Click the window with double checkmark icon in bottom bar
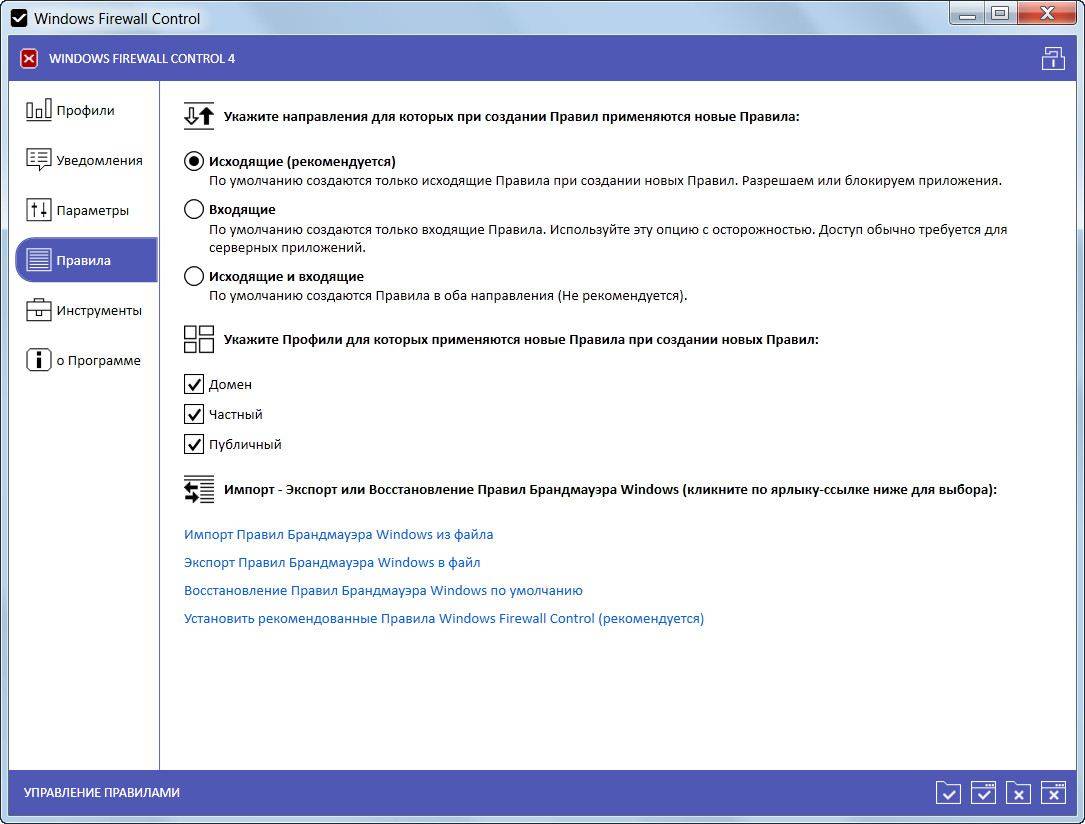Screen dimensions: 1085x824 [983, 793]
